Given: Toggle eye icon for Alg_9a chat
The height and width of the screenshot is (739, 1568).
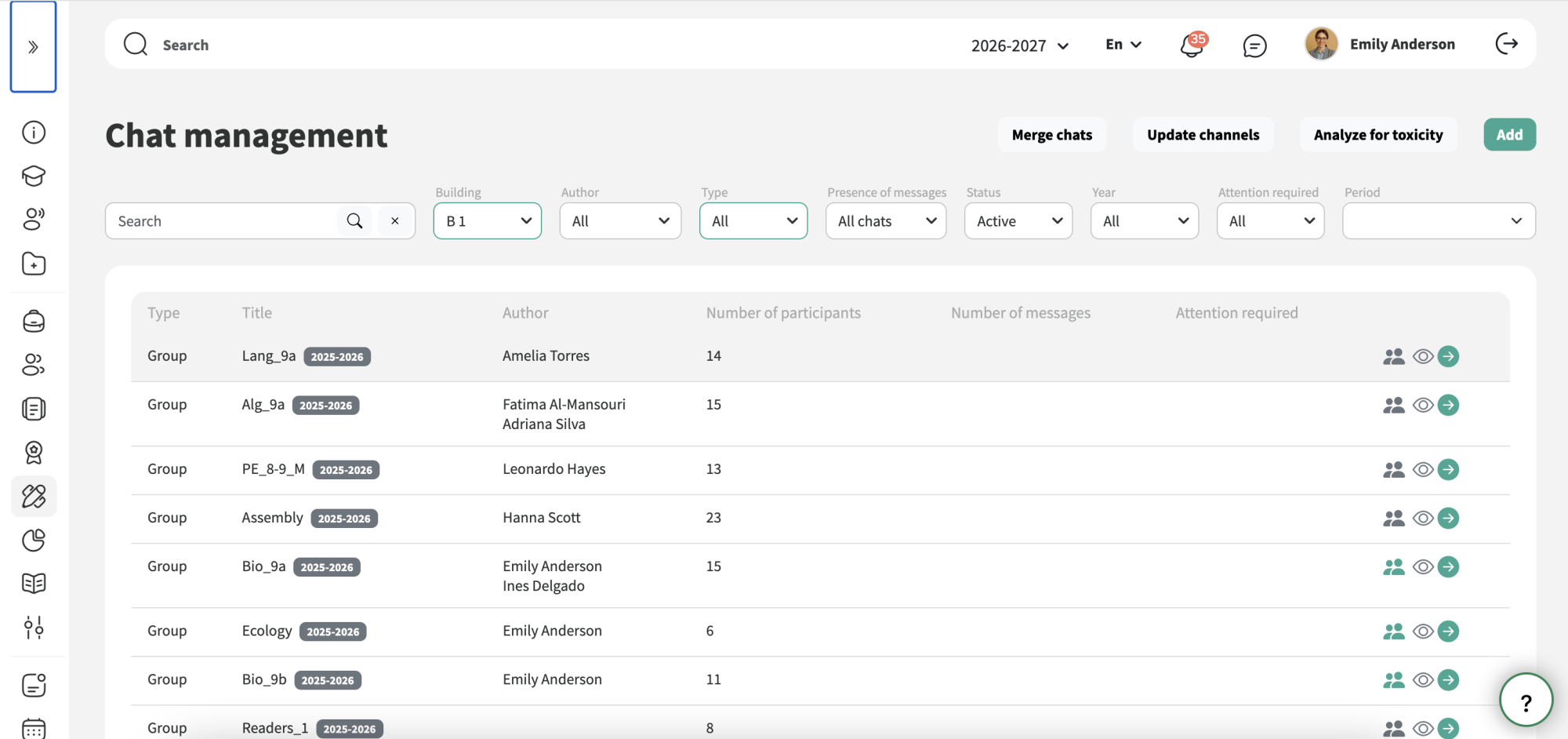Looking at the screenshot, I should pos(1423,405).
